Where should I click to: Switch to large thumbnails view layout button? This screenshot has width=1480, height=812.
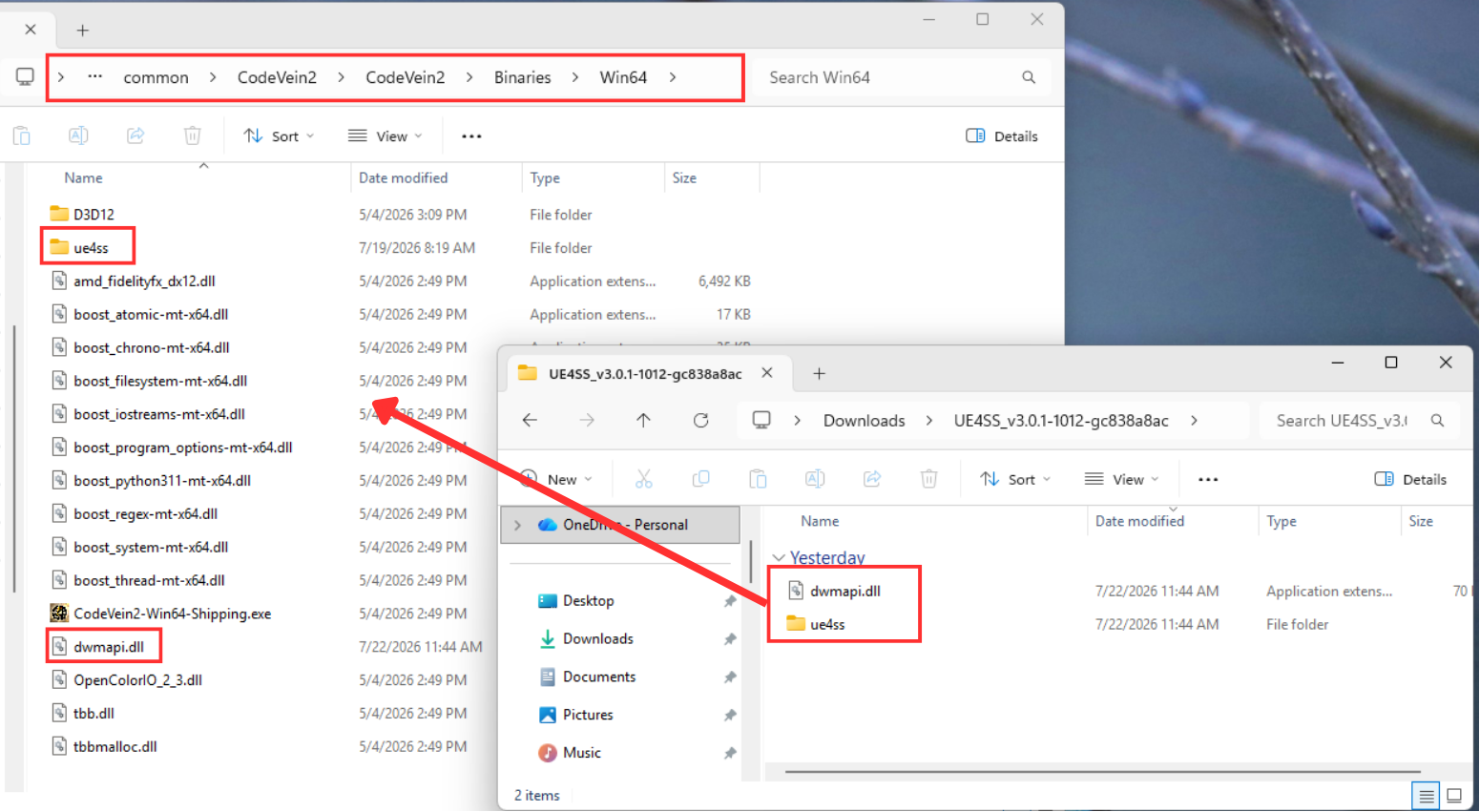(x=1454, y=795)
